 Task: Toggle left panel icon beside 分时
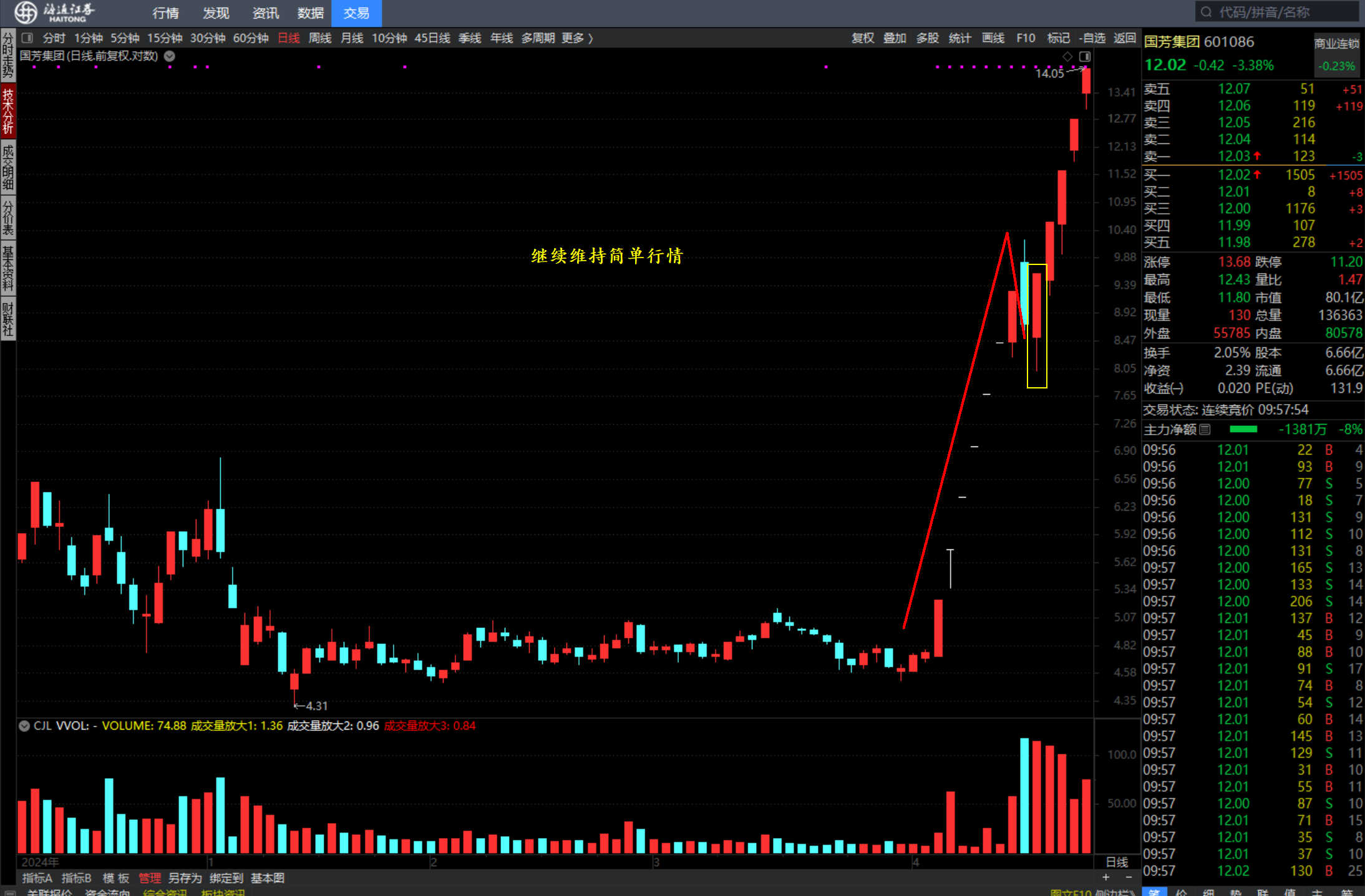click(27, 38)
